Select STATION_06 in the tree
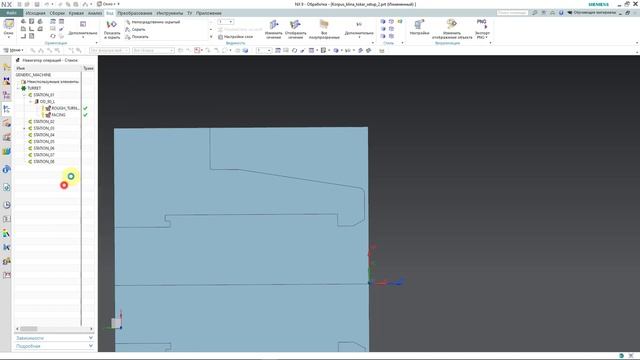640x360 pixels. (41, 148)
